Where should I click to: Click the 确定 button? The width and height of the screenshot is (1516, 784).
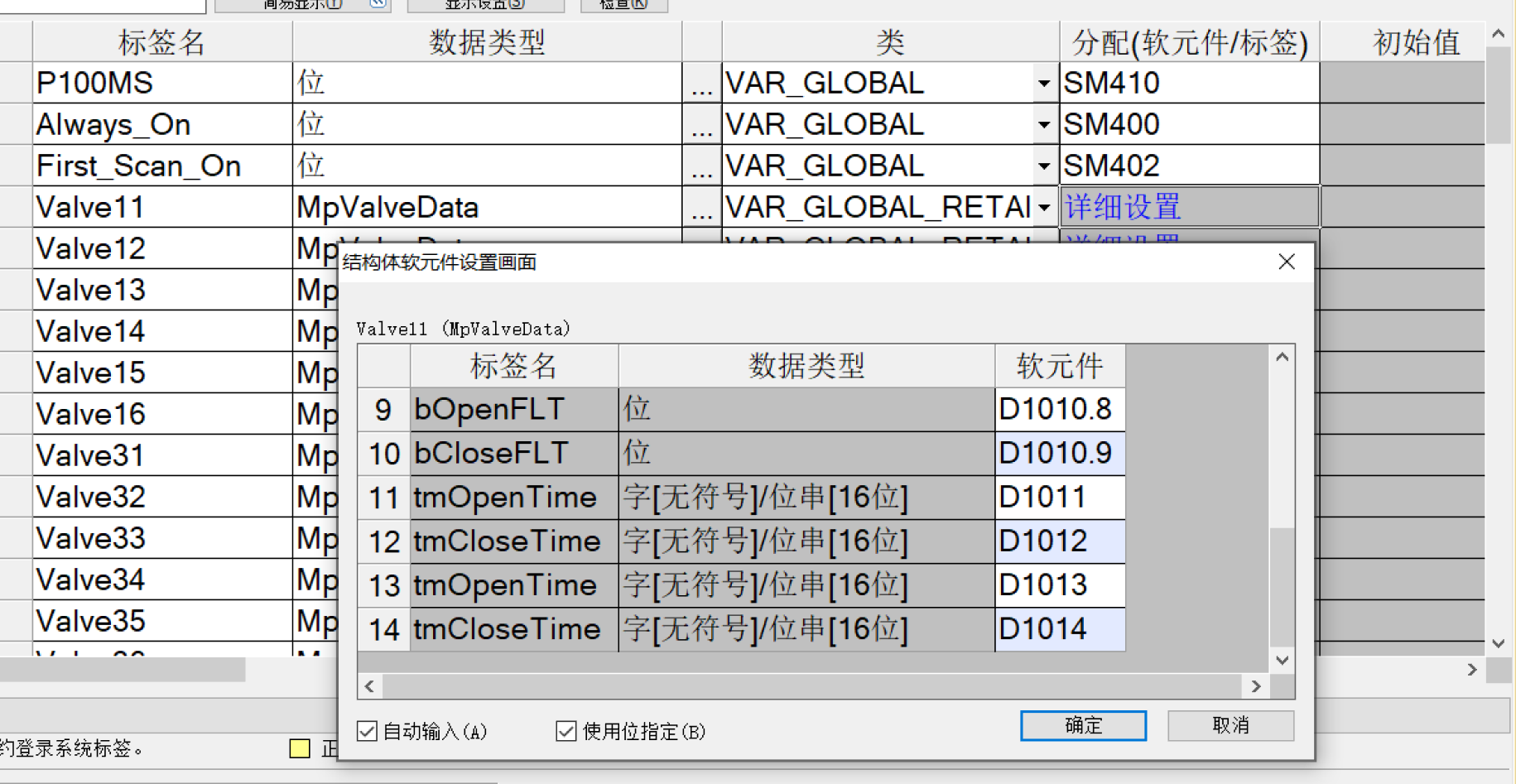pos(1083,726)
